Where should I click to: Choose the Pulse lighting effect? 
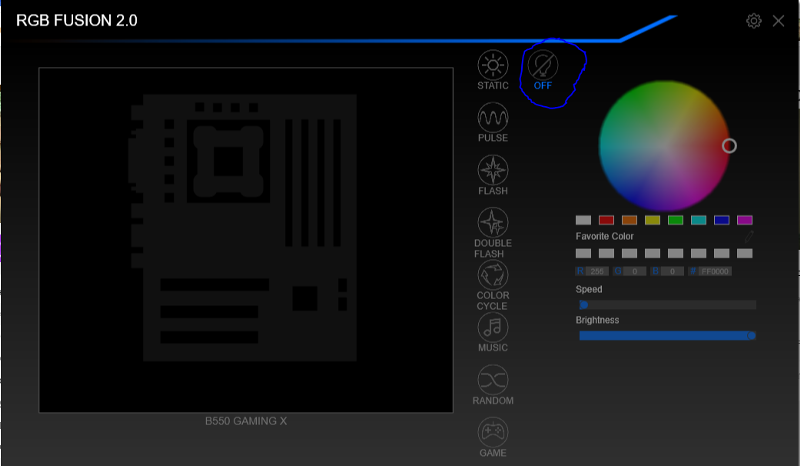click(x=492, y=119)
